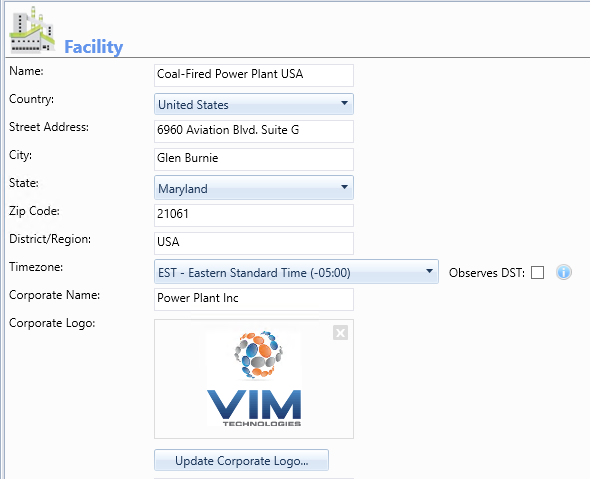The height and width of the screenshot is (479, 590).
Task: Focus the Street Address input field
Action: (254, 131)
